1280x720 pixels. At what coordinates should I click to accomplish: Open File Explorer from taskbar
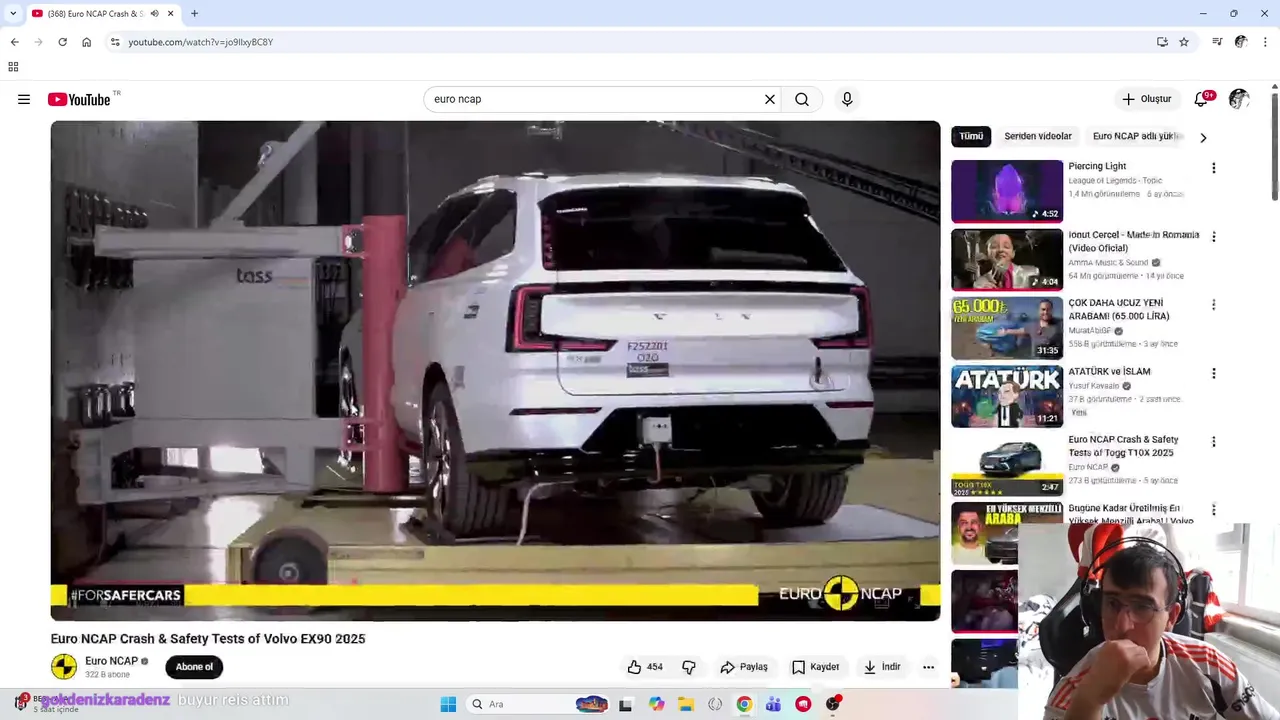[686, 704]
